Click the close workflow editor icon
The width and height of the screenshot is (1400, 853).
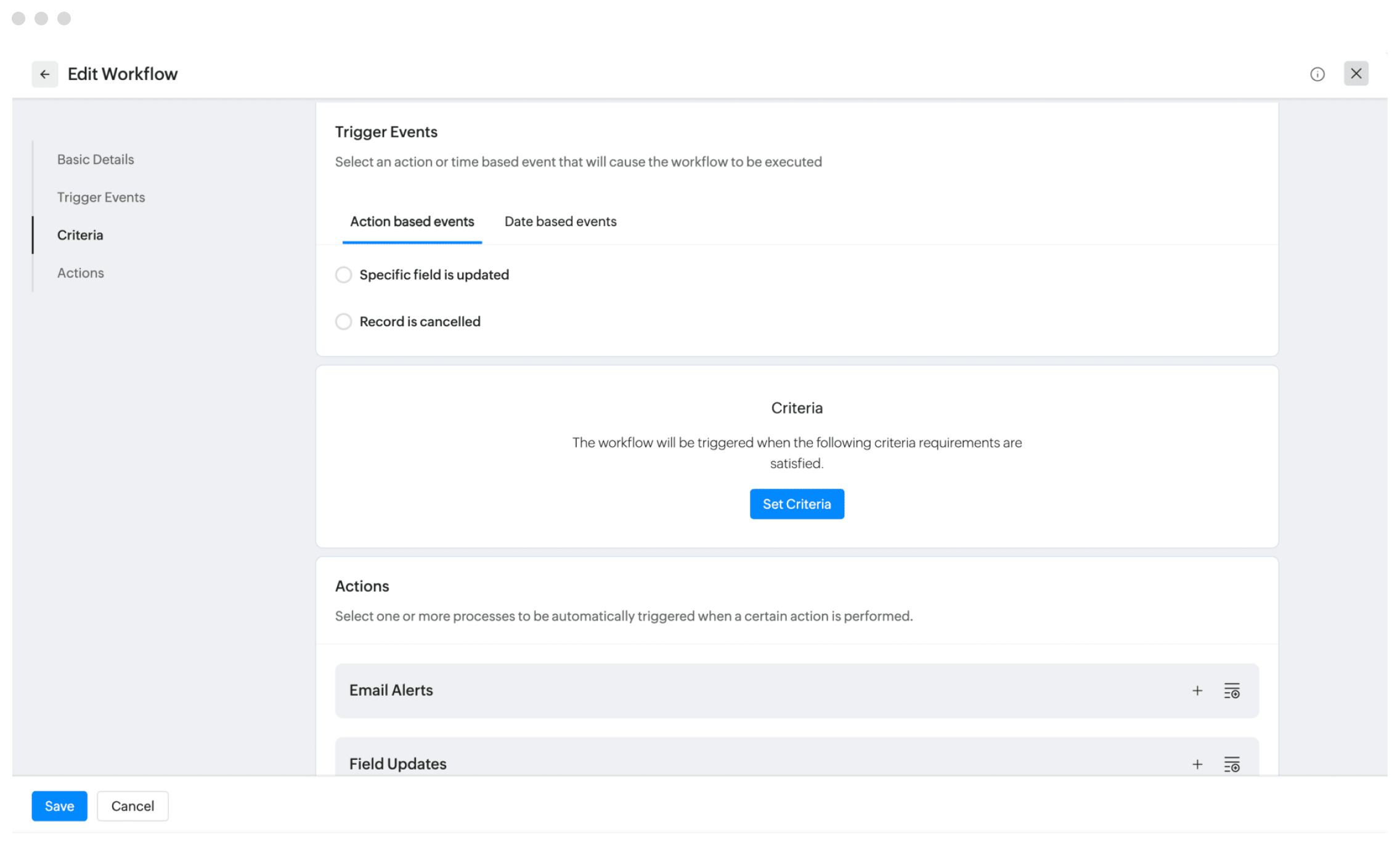tap(1357, 73)
